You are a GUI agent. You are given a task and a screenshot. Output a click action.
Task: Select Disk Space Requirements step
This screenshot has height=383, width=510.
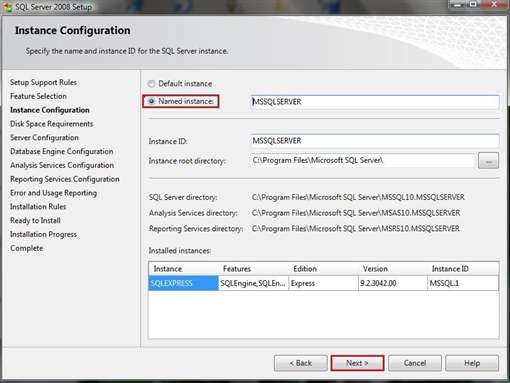[51, 124]
